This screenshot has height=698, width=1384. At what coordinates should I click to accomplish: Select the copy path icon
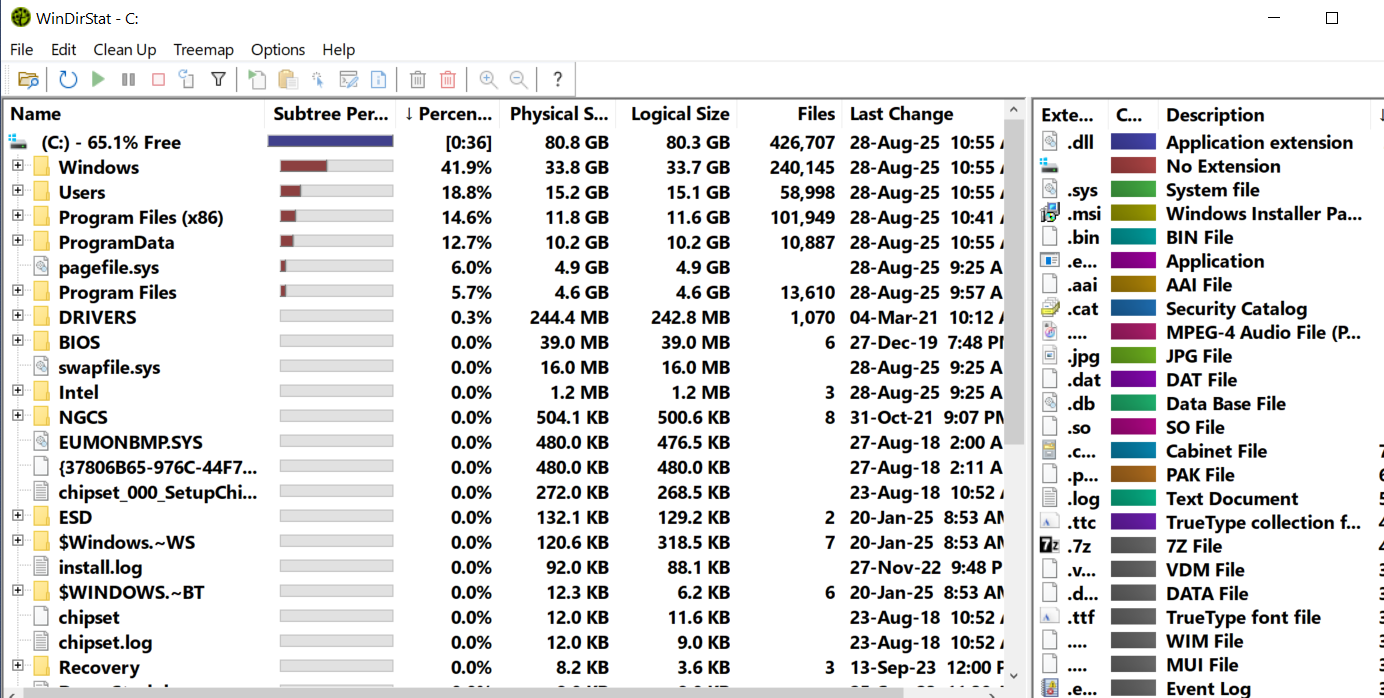(x=255, y=79)
